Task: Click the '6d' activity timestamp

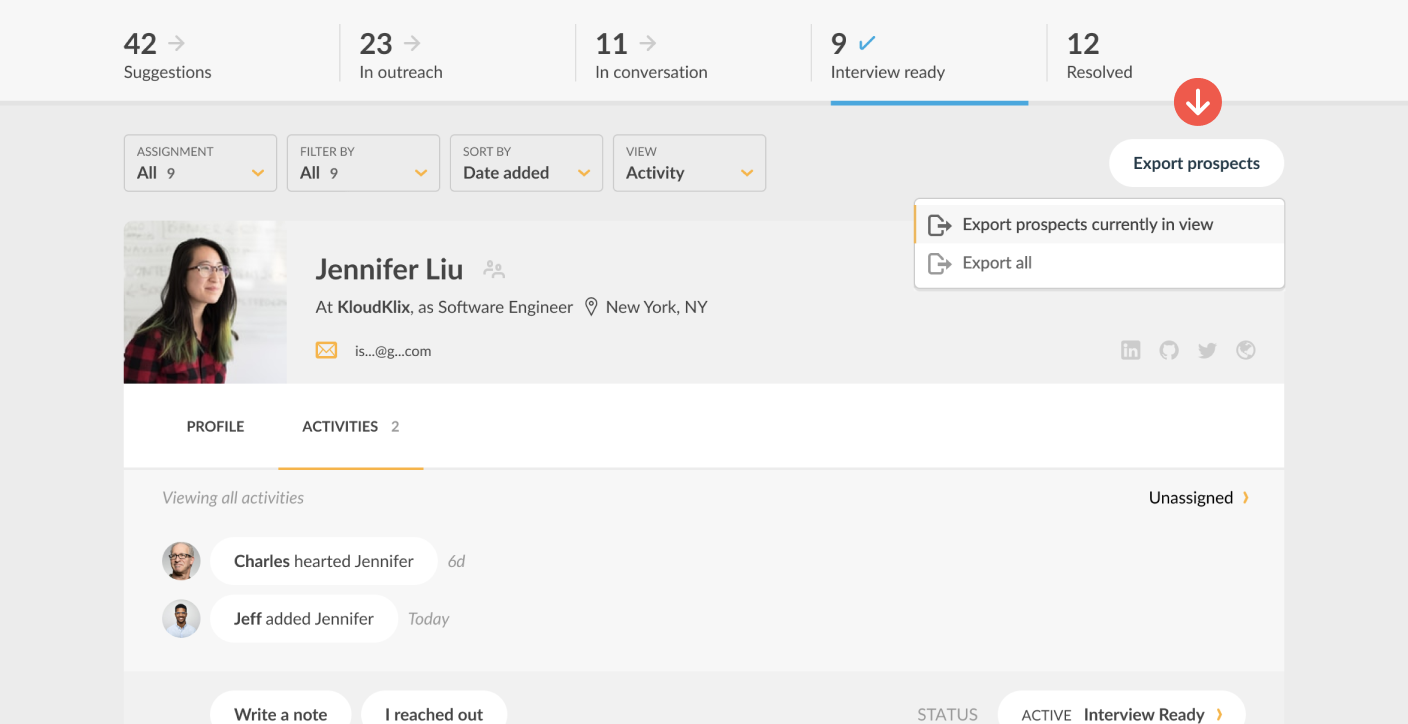Action: click(457, 561)
